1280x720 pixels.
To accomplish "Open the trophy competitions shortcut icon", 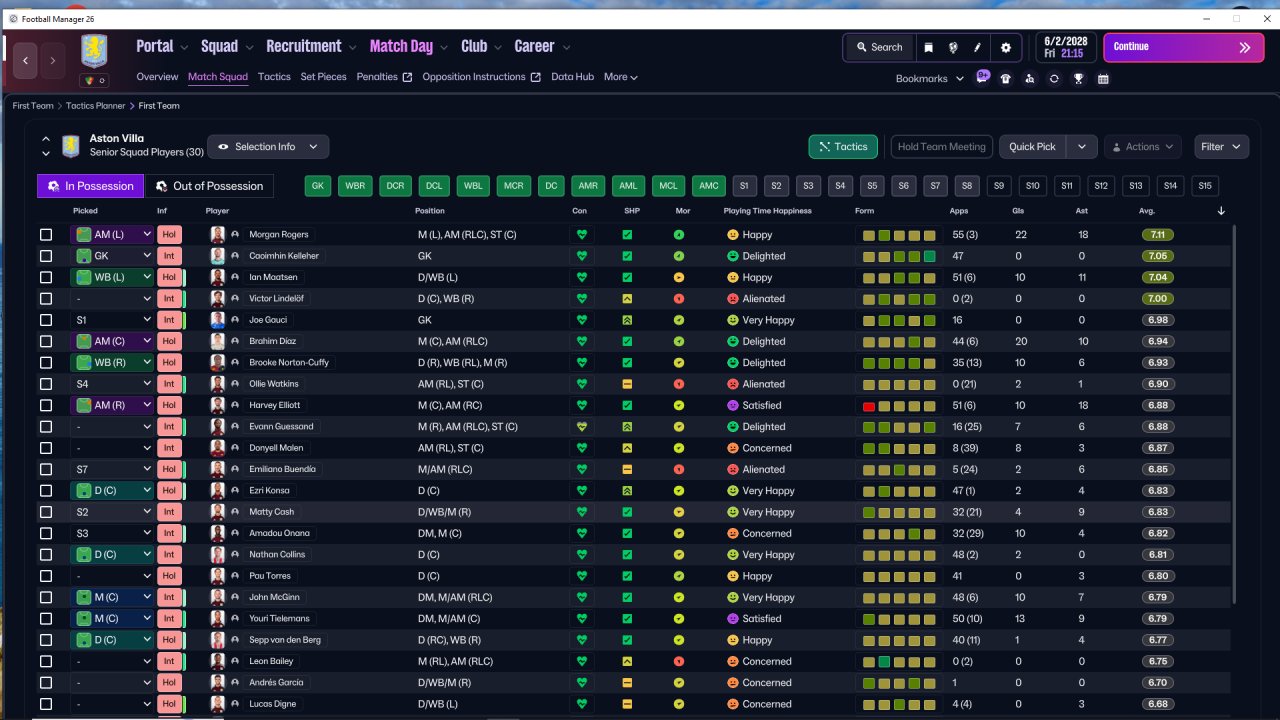I will click(x=1078, y=78).
